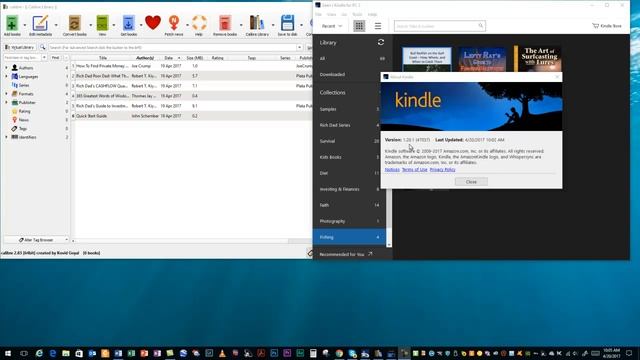Click the Kindle library sync refresh icon

point(381,42)
